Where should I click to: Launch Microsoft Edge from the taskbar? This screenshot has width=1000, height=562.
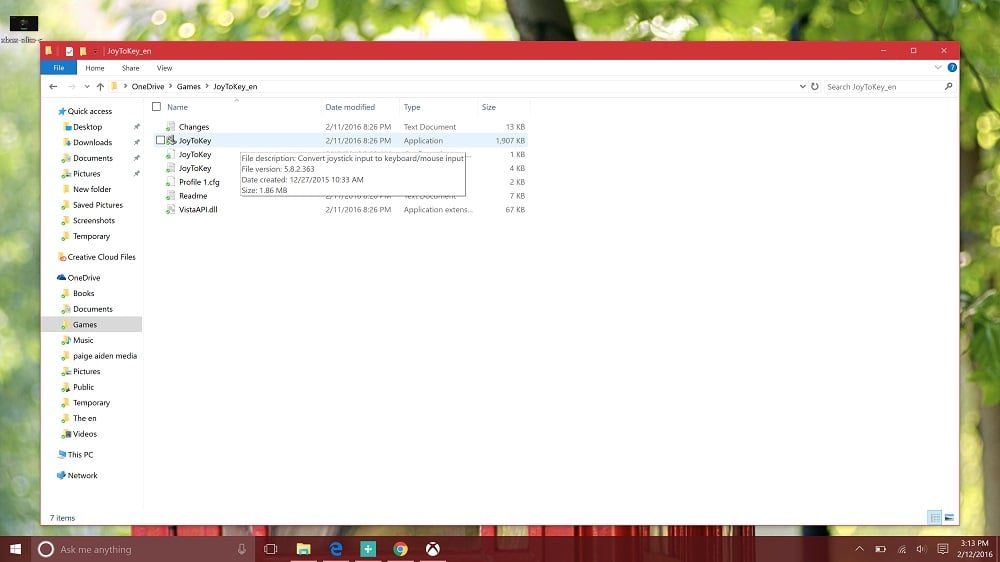point(335,549)
